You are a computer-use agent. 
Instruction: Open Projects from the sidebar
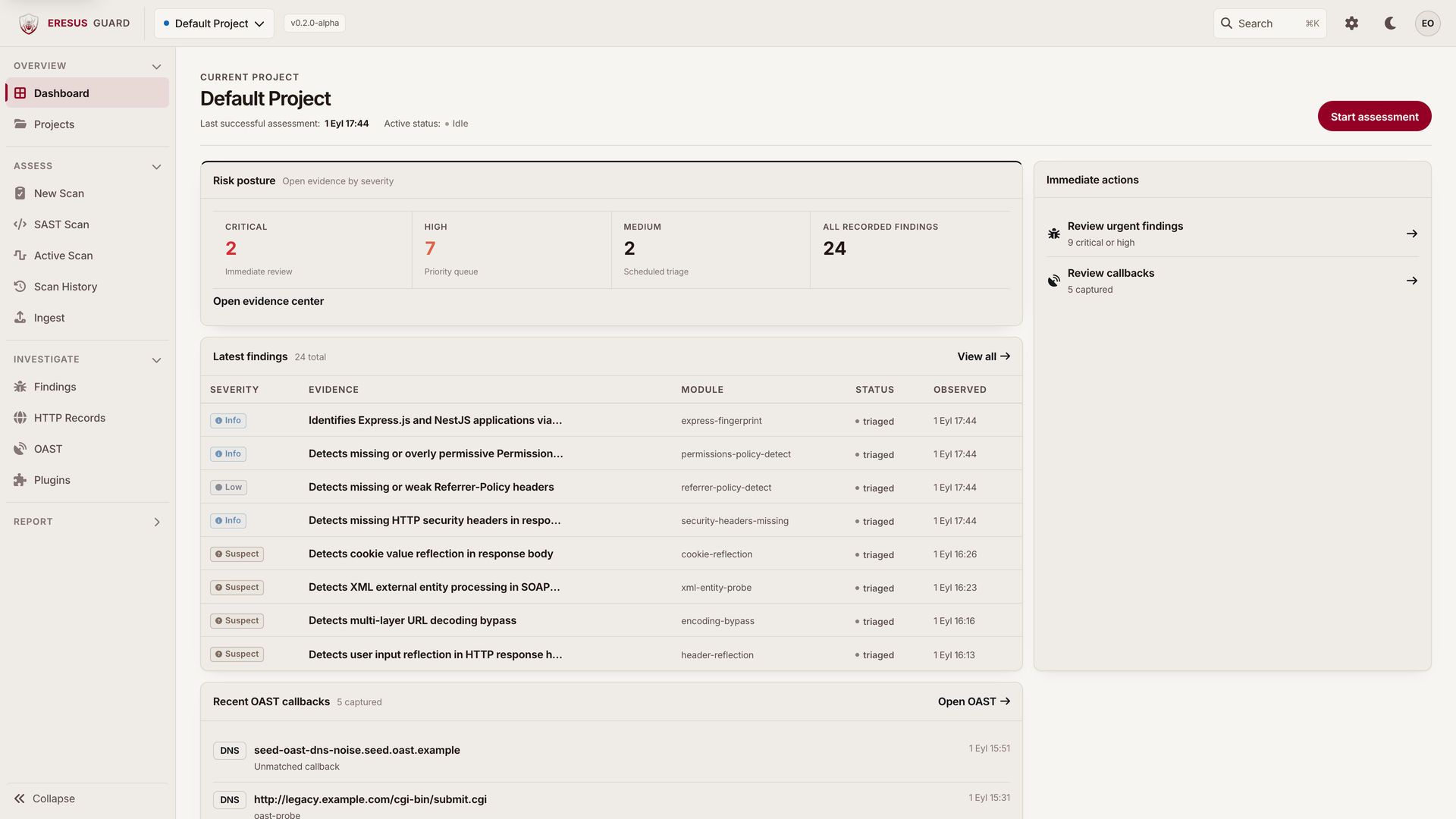coord(87,124)
